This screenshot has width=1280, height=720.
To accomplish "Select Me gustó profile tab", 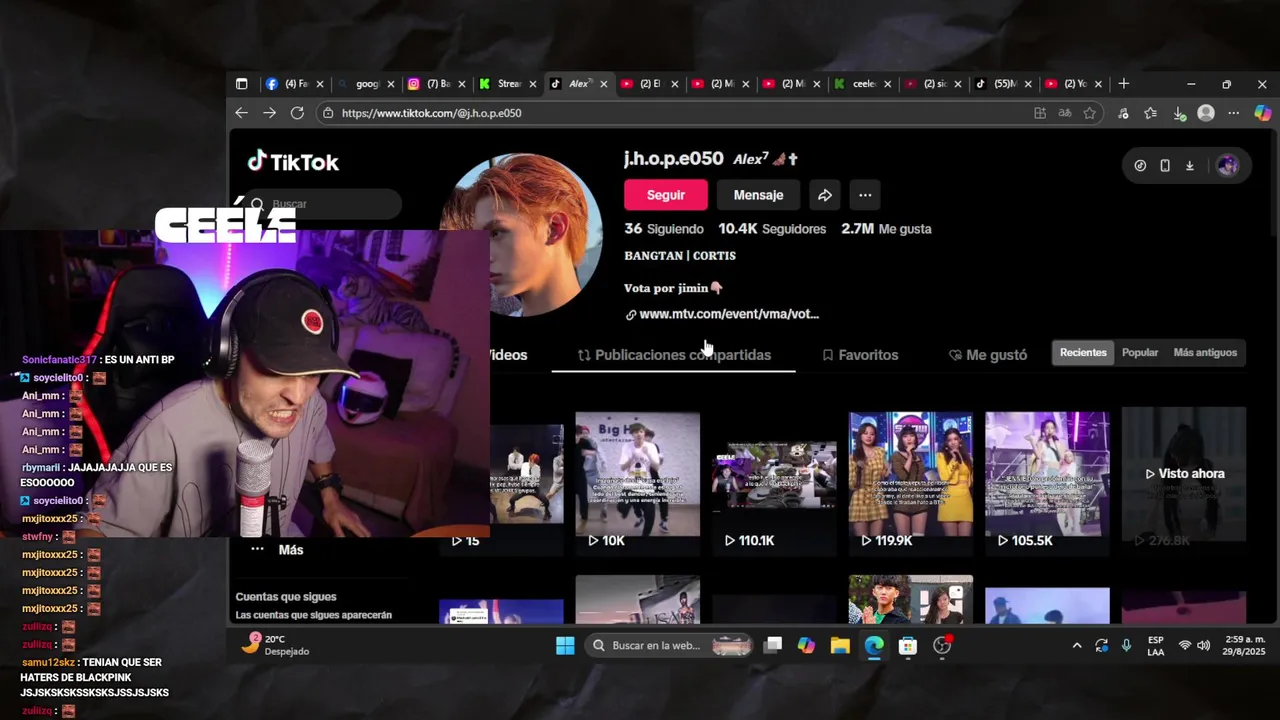I will (988, 355).
